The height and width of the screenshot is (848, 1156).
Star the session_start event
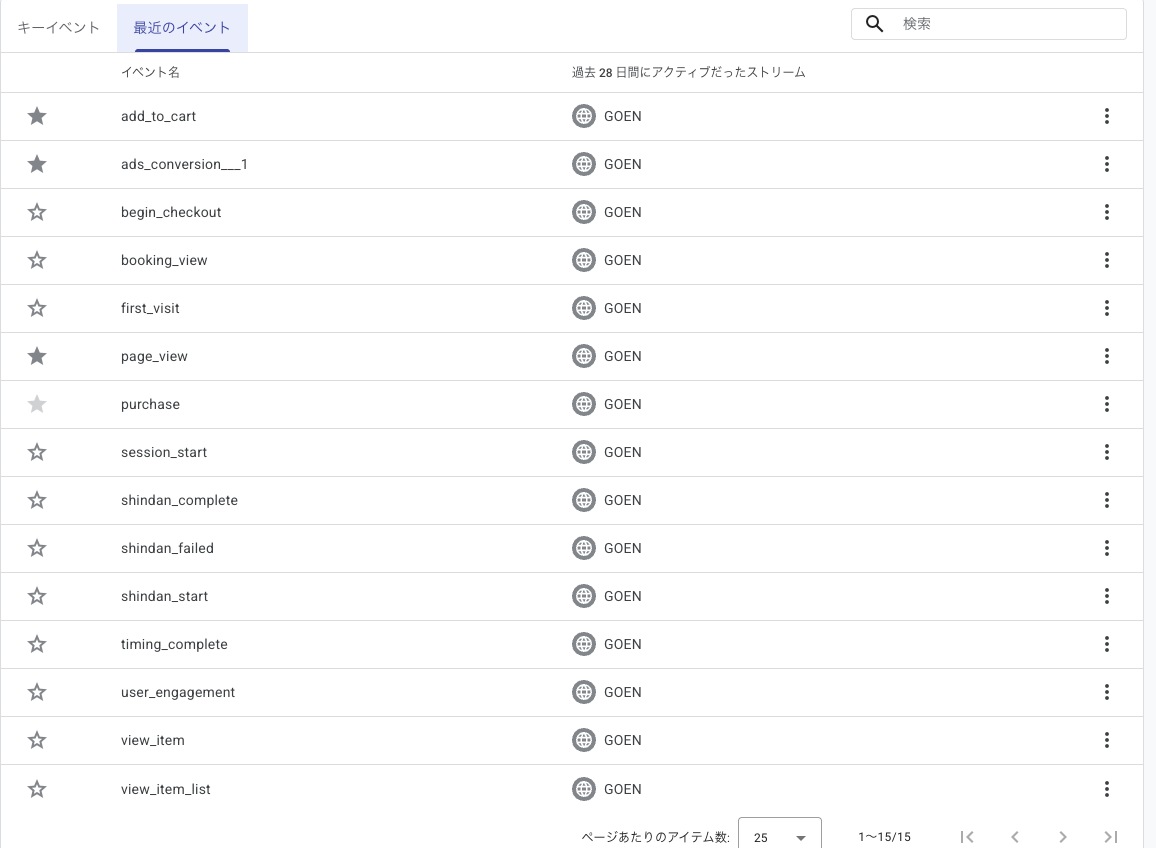pyautogui.click(x=37, y=452)
